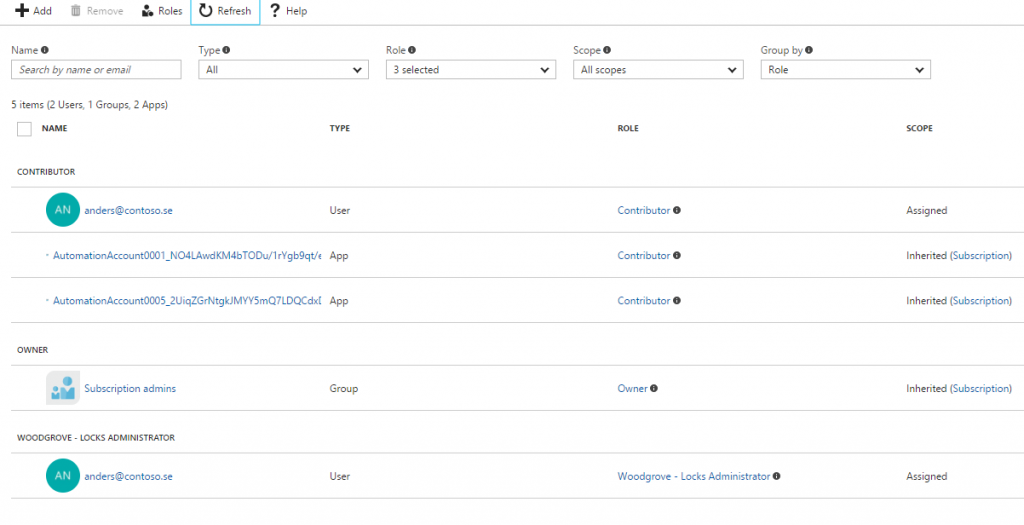The width and height of the screenshot is (1024, 525).
Task: Click info icon next to Scope label
Action: [x=607, y=50]
